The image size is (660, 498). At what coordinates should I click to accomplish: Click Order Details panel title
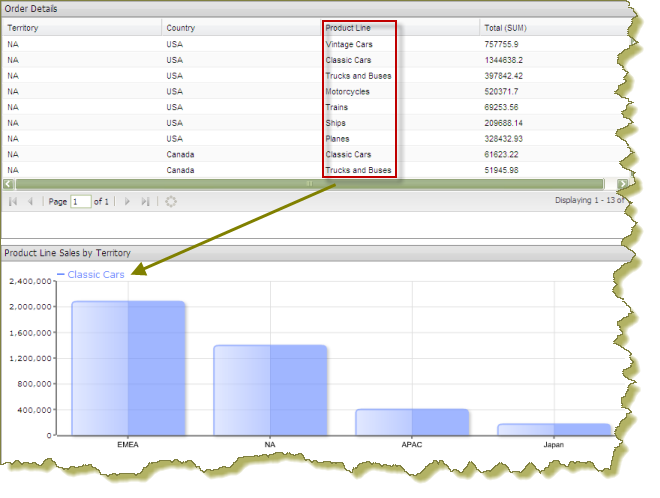point(31,8)
